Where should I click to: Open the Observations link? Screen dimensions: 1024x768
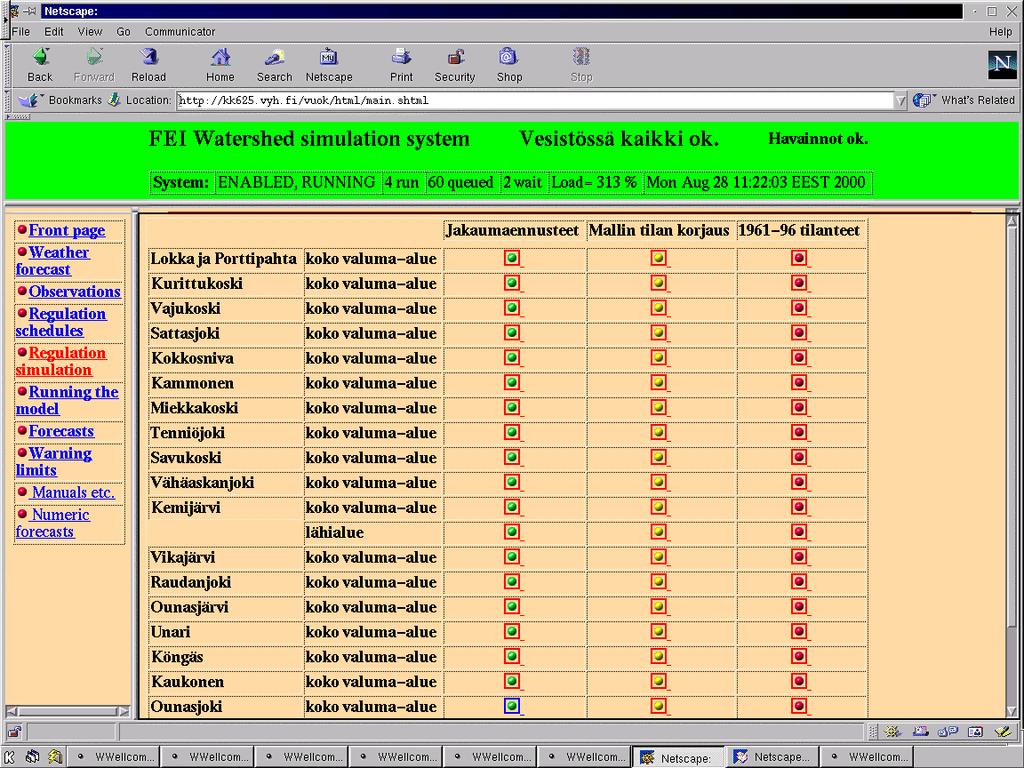(x=74, y=291)
